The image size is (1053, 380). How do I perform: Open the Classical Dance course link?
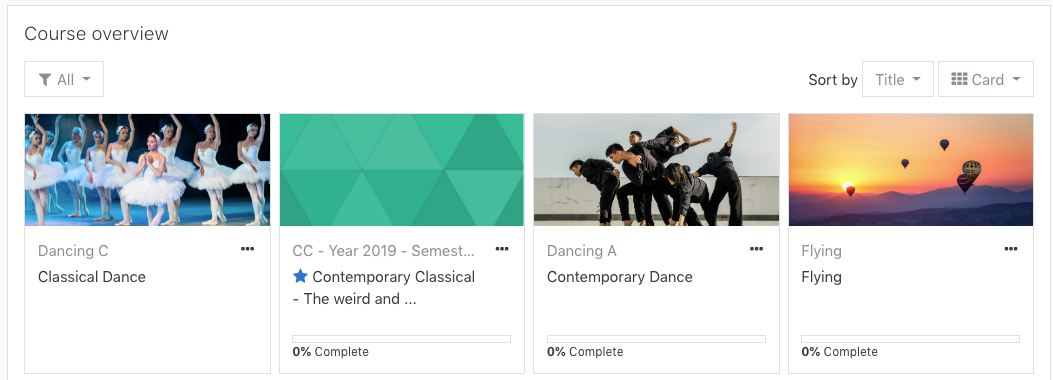click(92, 277)
